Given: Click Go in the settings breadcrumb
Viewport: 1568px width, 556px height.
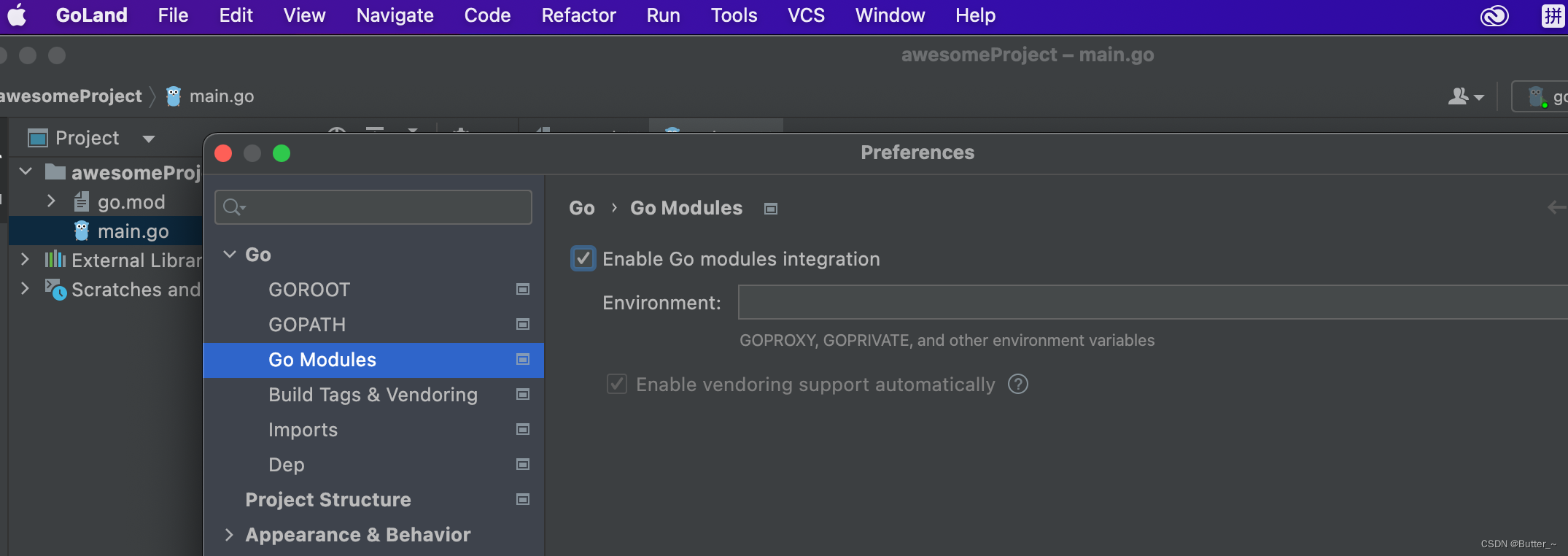Looking at the screenshot, I should click(x=582, y=208).
